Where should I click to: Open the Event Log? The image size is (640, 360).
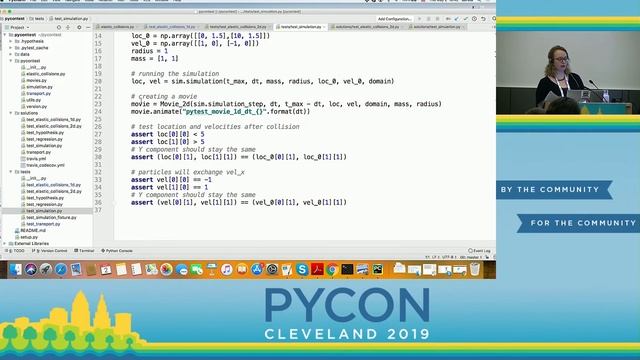pyautogui.click(x=480, y=251)
